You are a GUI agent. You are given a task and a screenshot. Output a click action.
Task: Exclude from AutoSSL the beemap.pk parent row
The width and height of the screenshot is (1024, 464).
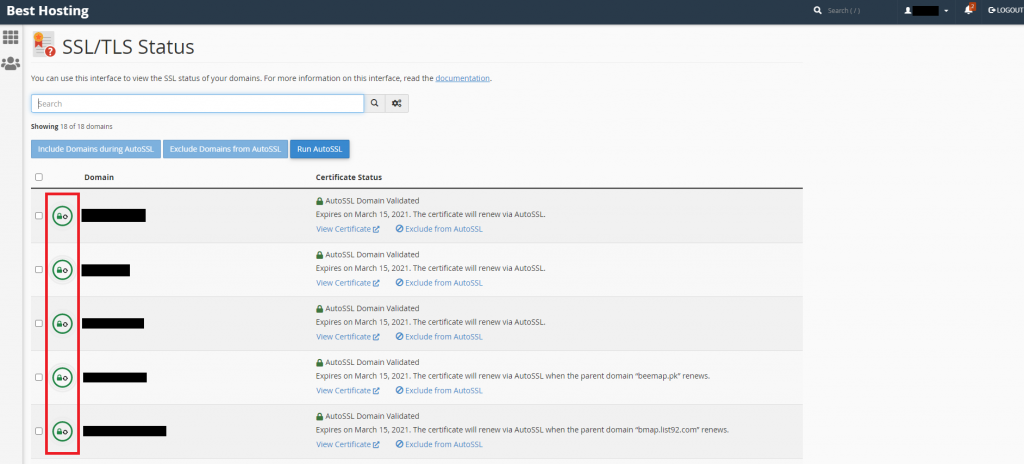(439, 391)
